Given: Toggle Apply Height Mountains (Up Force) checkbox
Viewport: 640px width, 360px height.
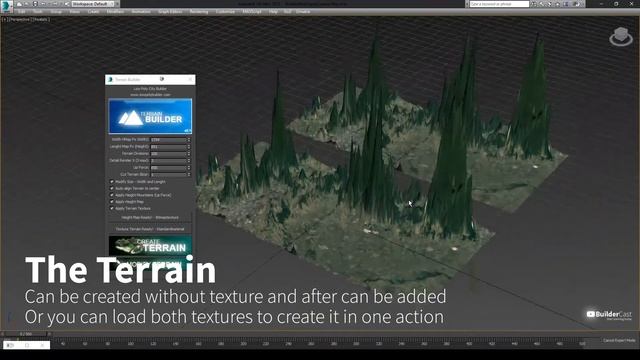Looking at the screenshot, I should point(112,195).
